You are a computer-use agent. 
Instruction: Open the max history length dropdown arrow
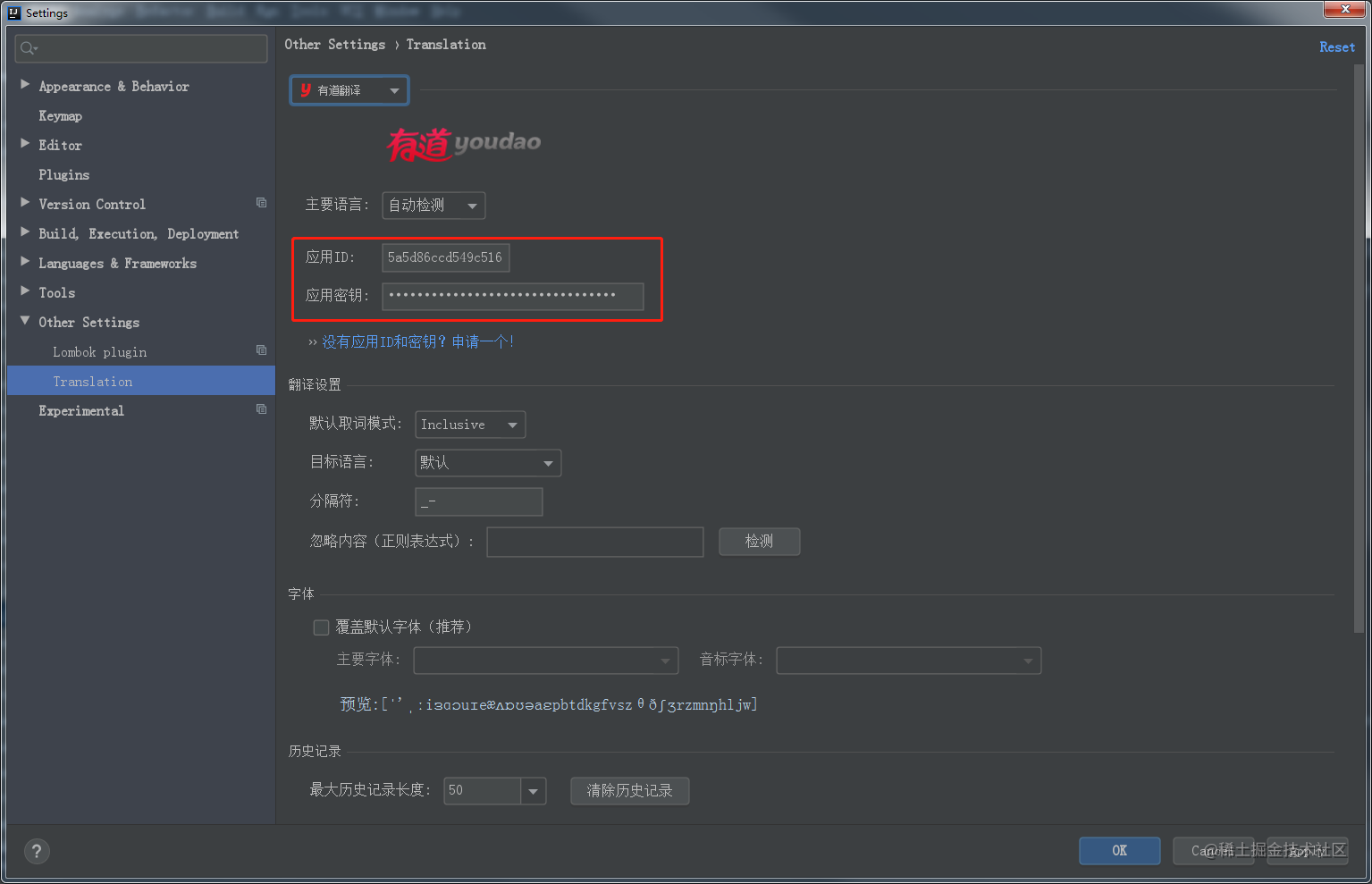(534, 791)
